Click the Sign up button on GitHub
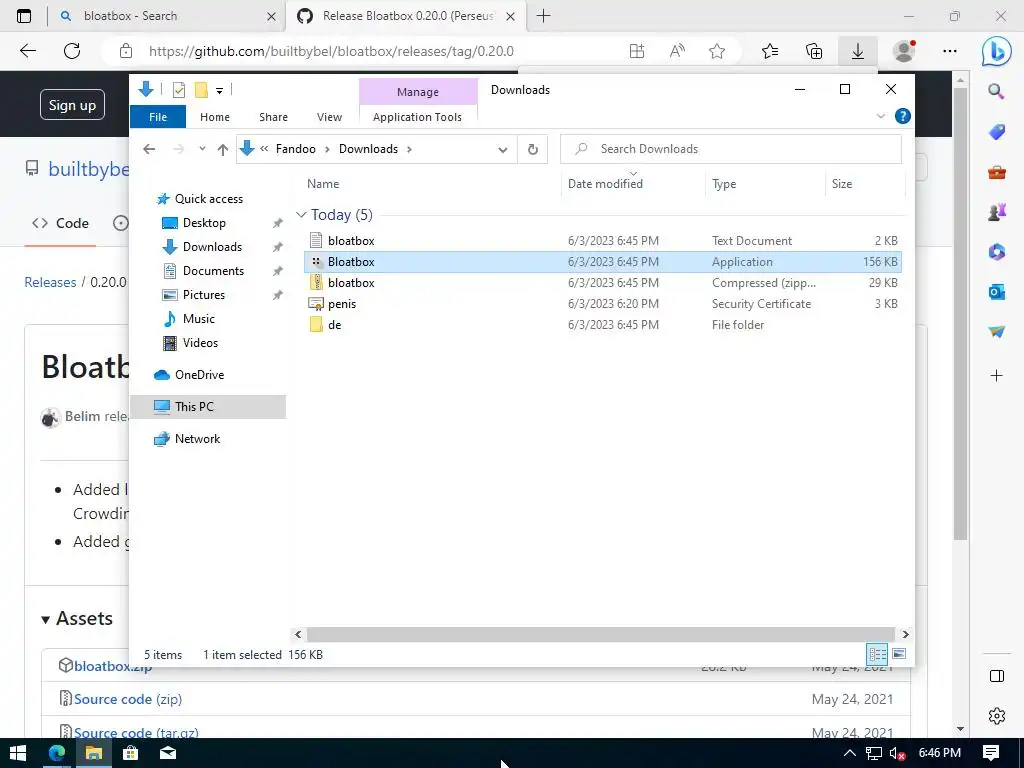The width and height of the screenshot is (1024, 768). [x=72, y=104]
